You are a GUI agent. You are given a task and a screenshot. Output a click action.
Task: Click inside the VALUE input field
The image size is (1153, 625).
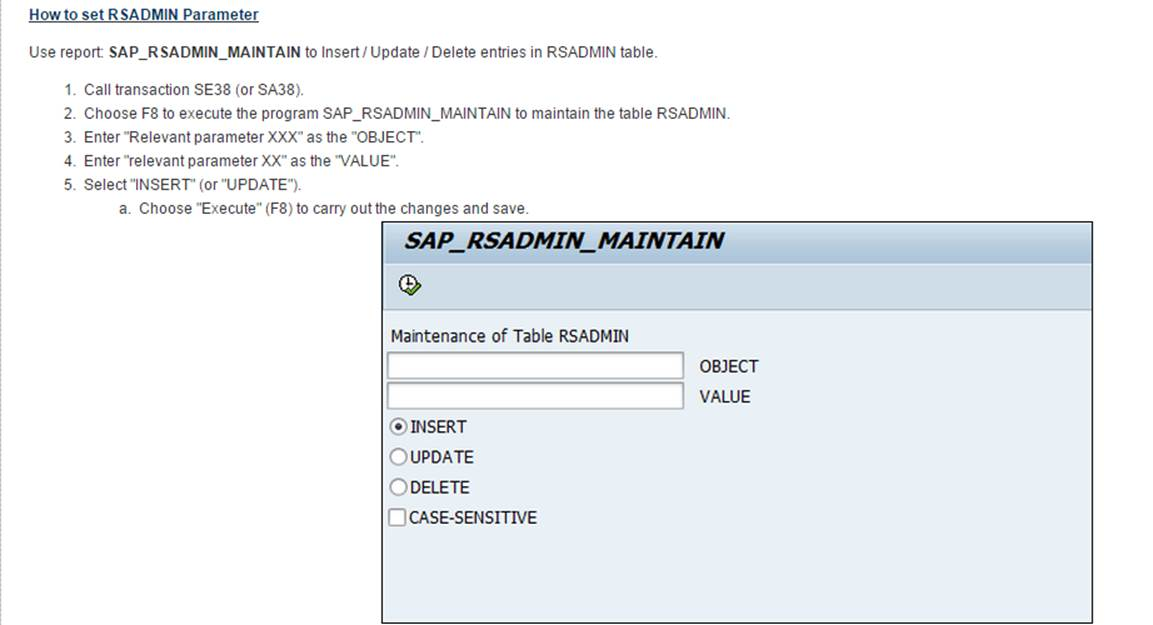tap(533, 395)
